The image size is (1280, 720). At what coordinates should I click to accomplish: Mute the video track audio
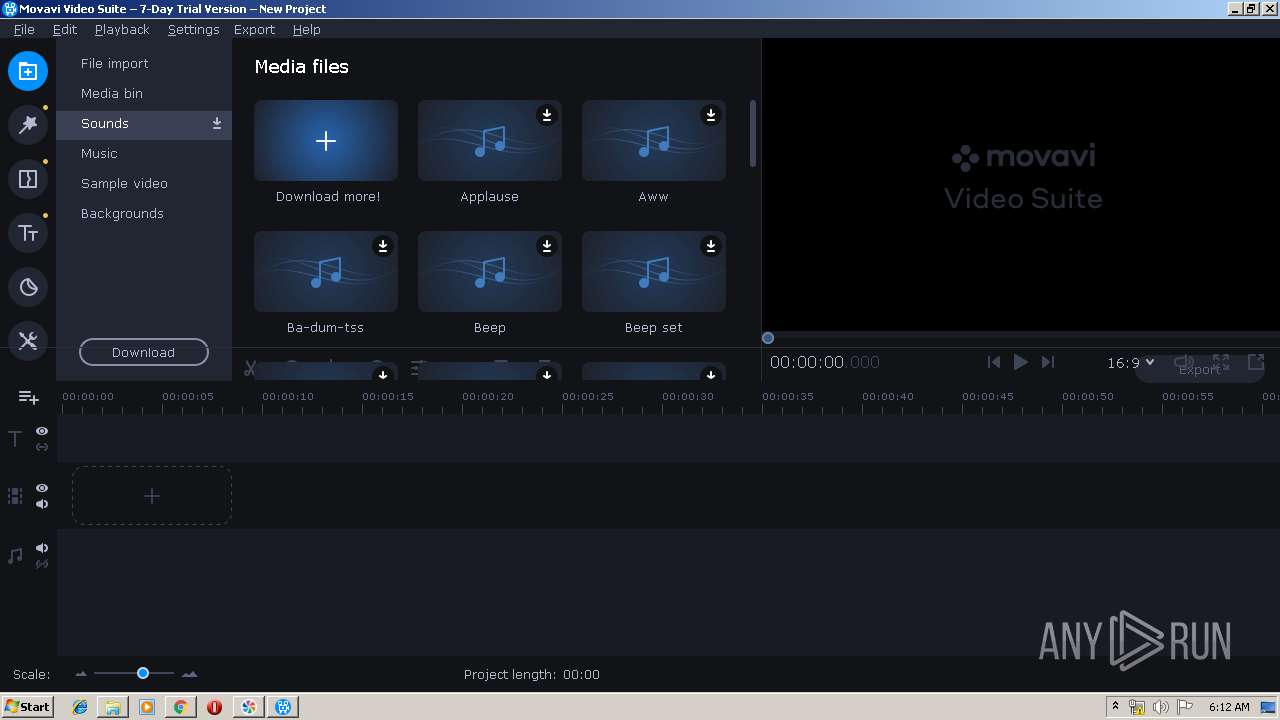[x=42, y=504]
